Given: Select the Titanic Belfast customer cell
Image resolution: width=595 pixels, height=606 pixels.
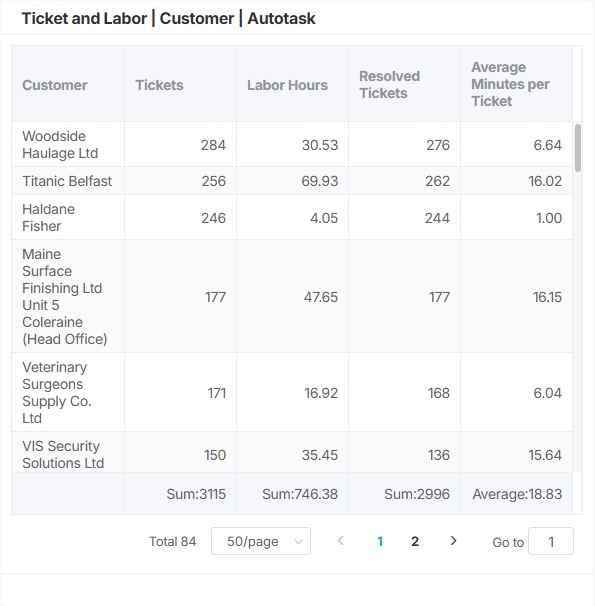Looking at the screenshot, I should pos(68,181).
